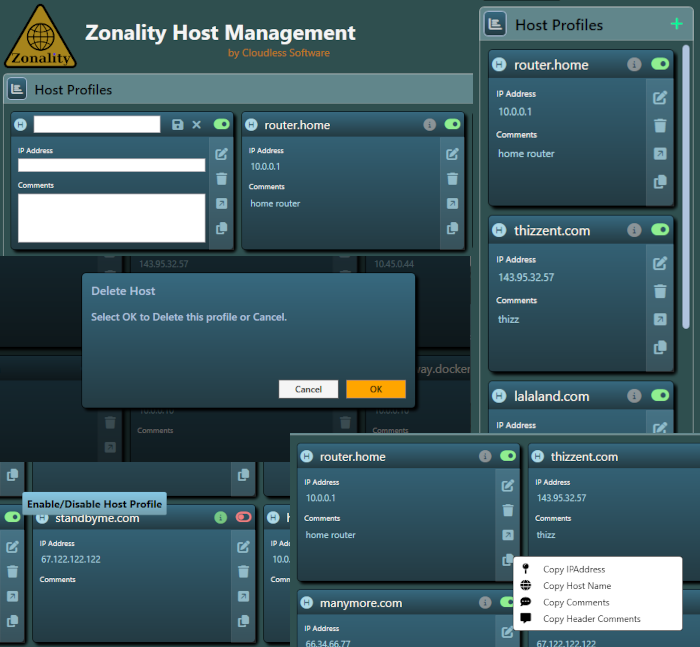The height and width of the screenshot is (647, 700).
Task: Click the 'by Cloudless Software' text
Action: pos(279,53)
